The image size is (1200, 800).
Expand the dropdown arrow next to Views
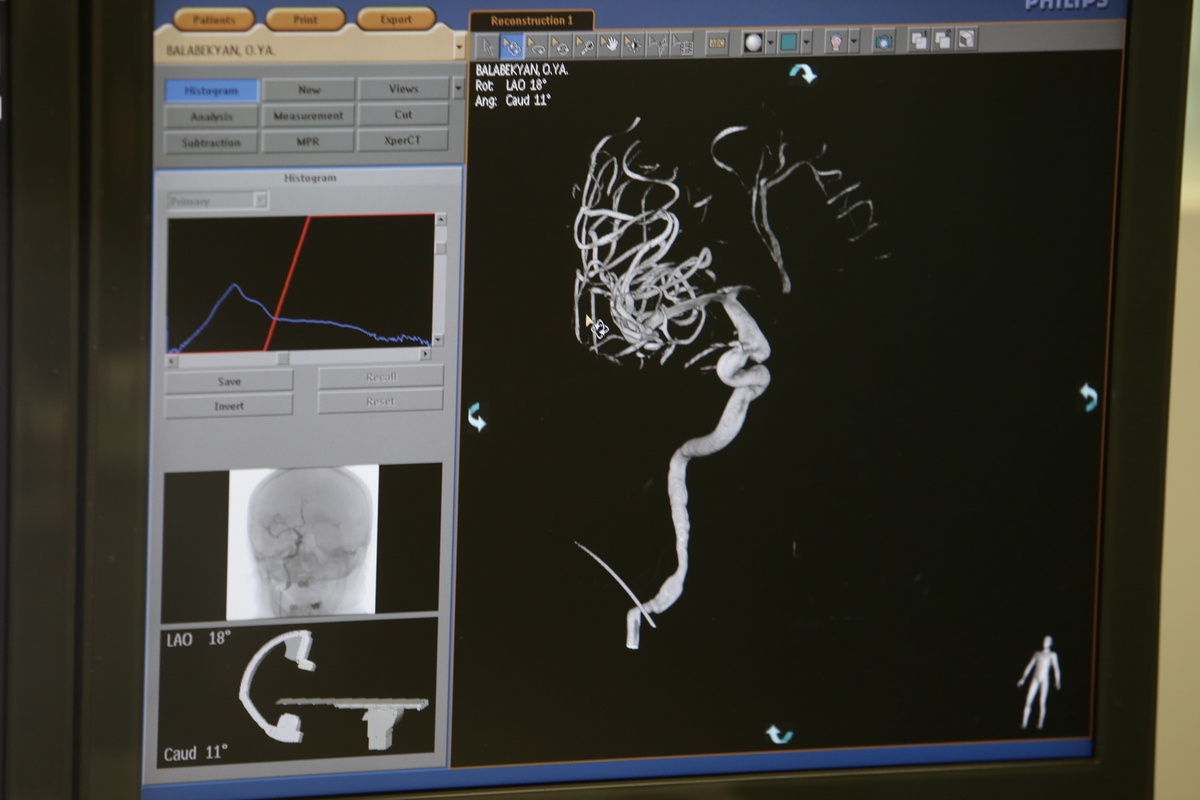coord(458,88)
